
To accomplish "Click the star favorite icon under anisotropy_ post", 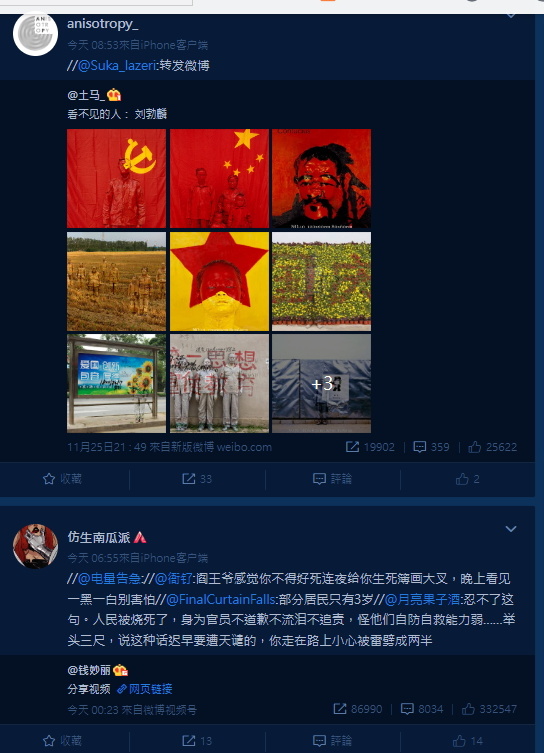I will tap(49, 479).
